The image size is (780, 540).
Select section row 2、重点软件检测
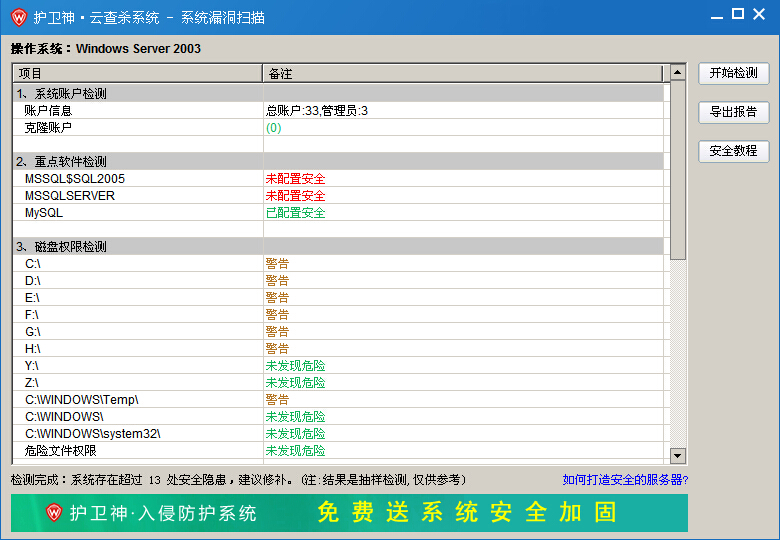pos(338,162)
